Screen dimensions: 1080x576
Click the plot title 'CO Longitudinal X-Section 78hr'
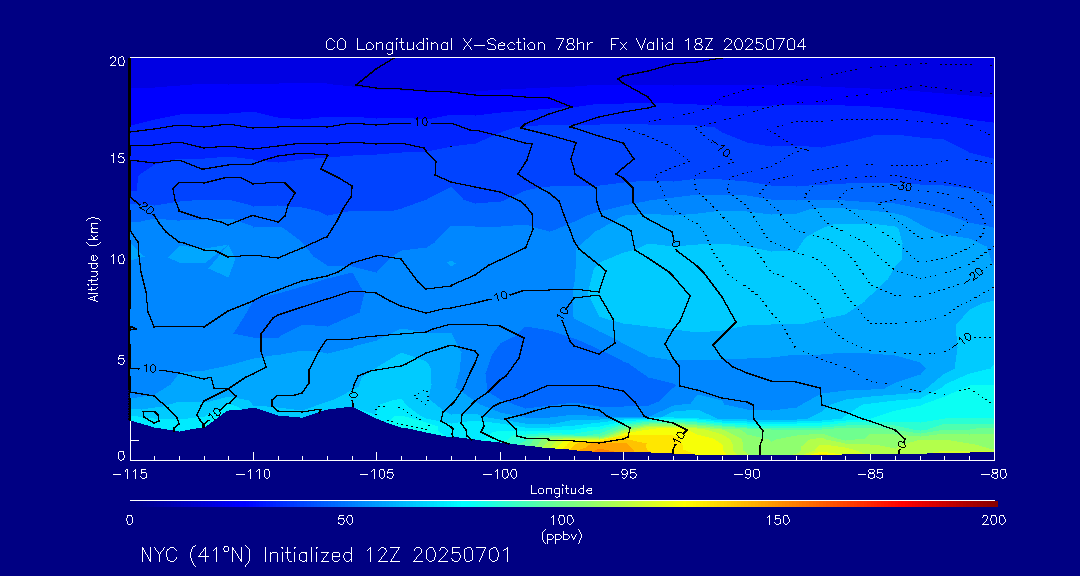[x=461, y=44]
